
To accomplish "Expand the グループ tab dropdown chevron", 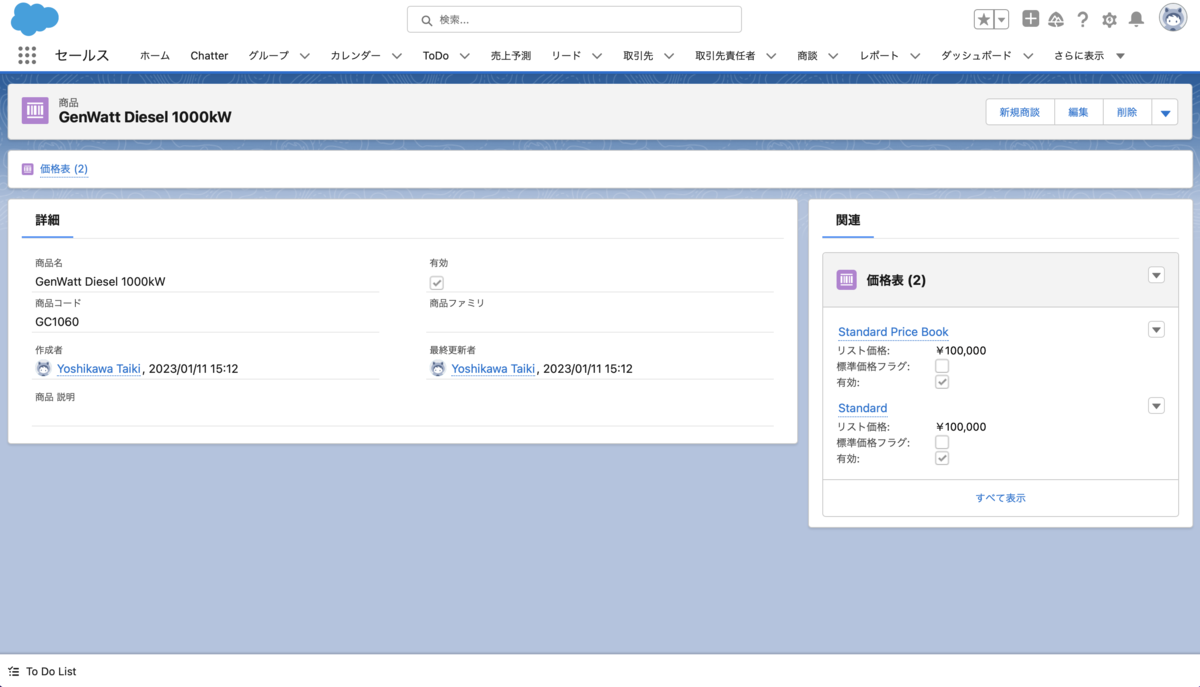I will tap(305, 56).
